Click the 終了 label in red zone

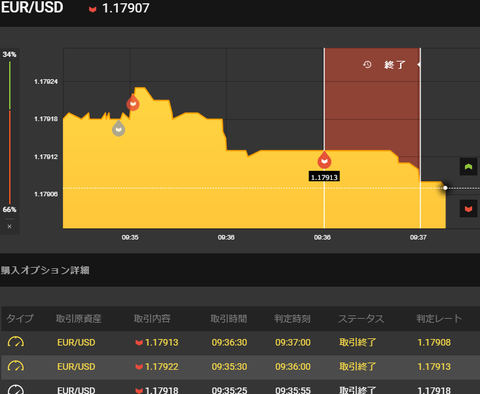tap(394, 65)
